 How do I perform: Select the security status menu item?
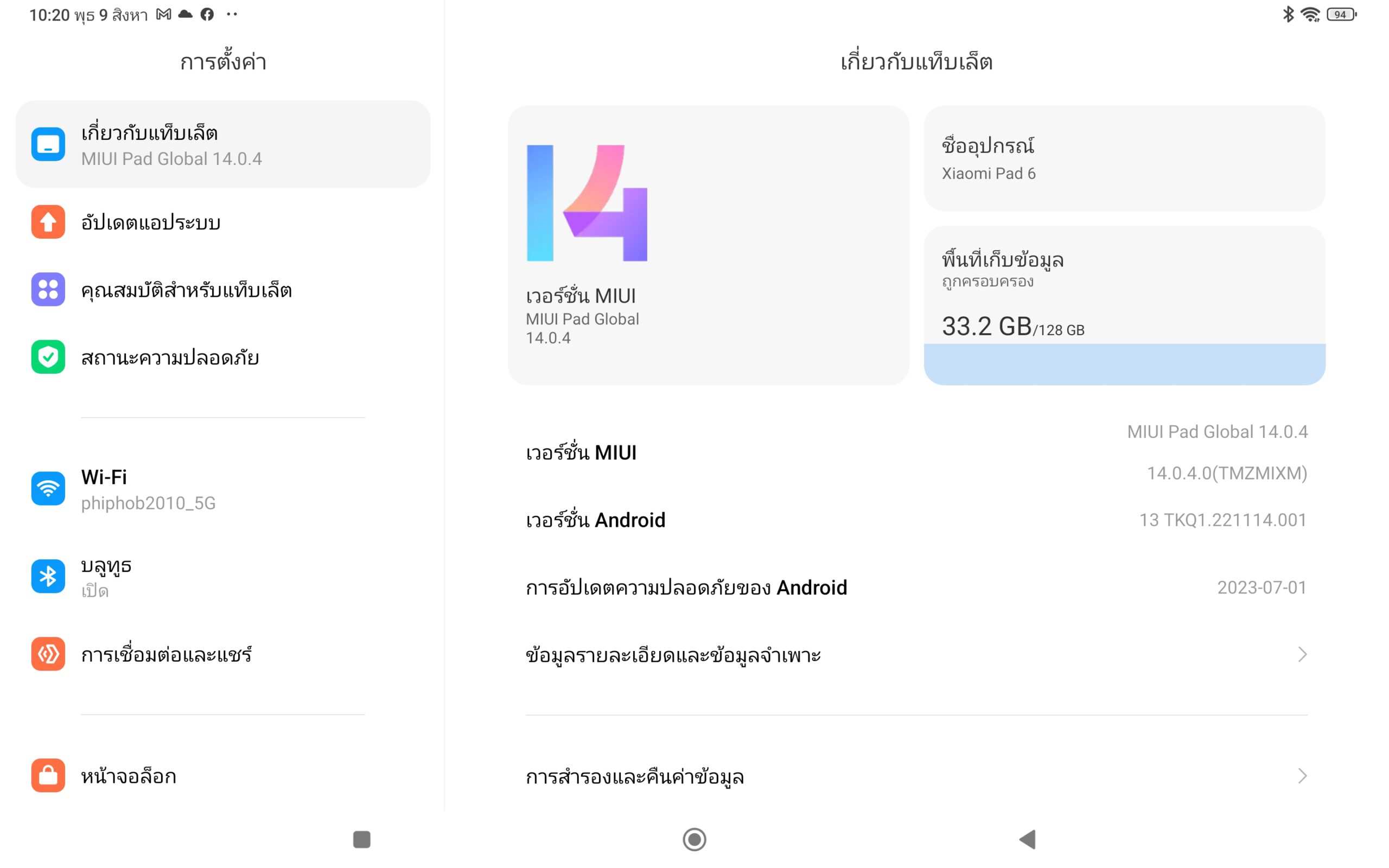point(224,357)
